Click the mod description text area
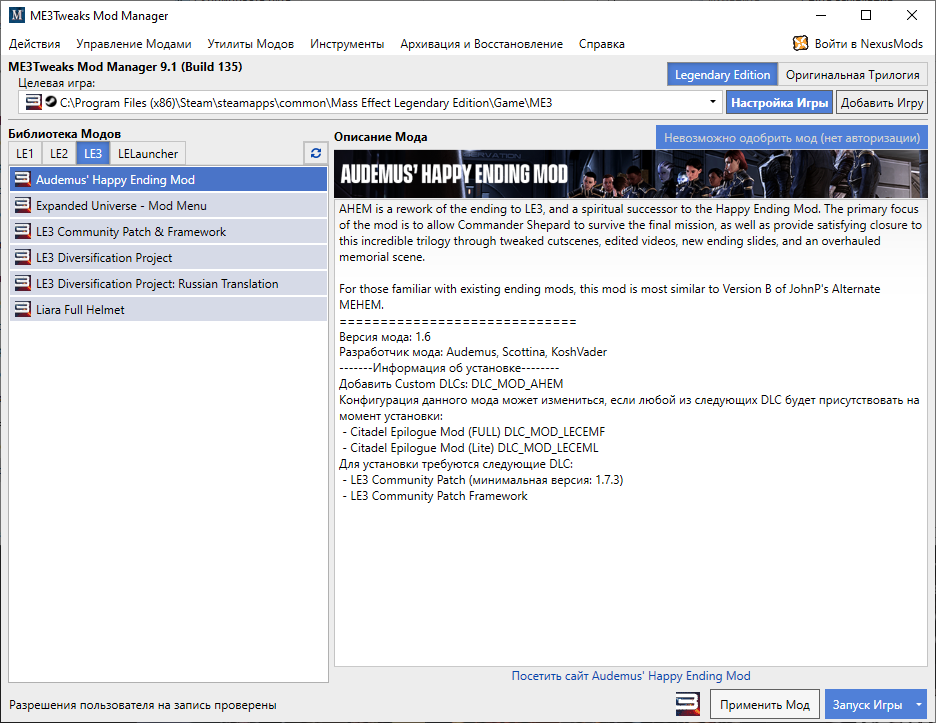This screenshot has height=723, width=936. pos(631,432)
